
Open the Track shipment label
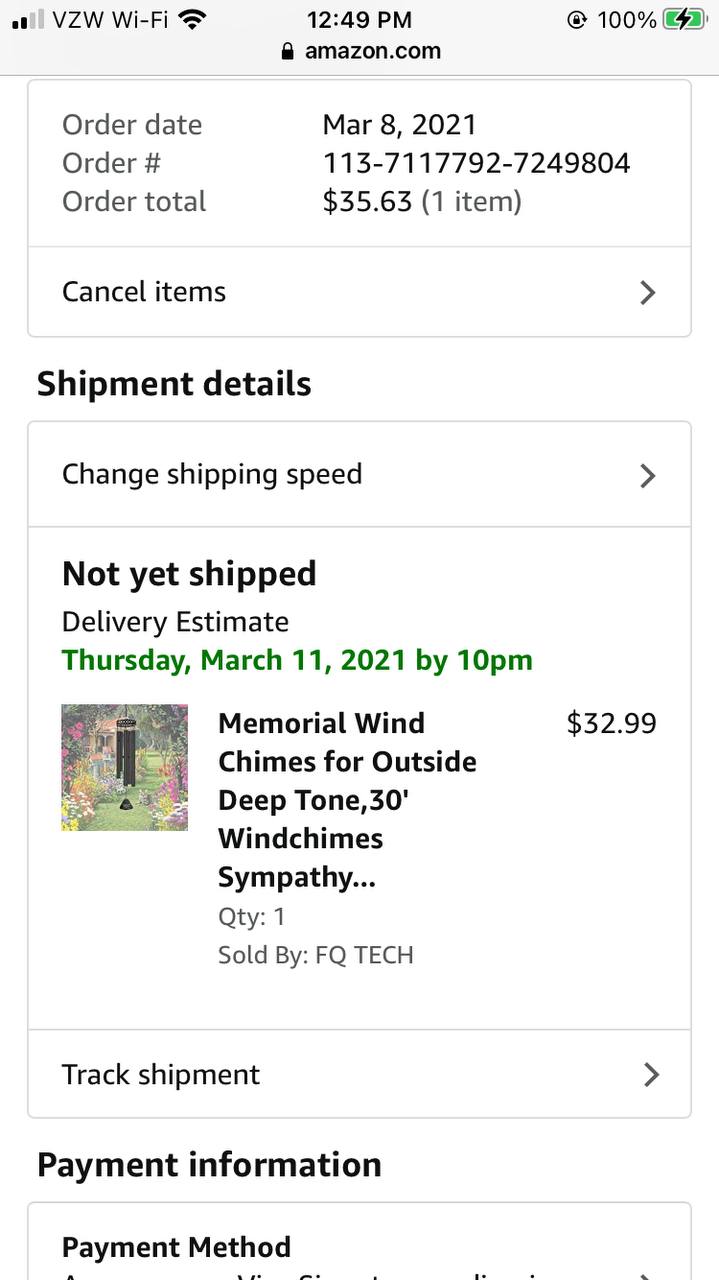pyautogui.click(x=161, y=1075)
